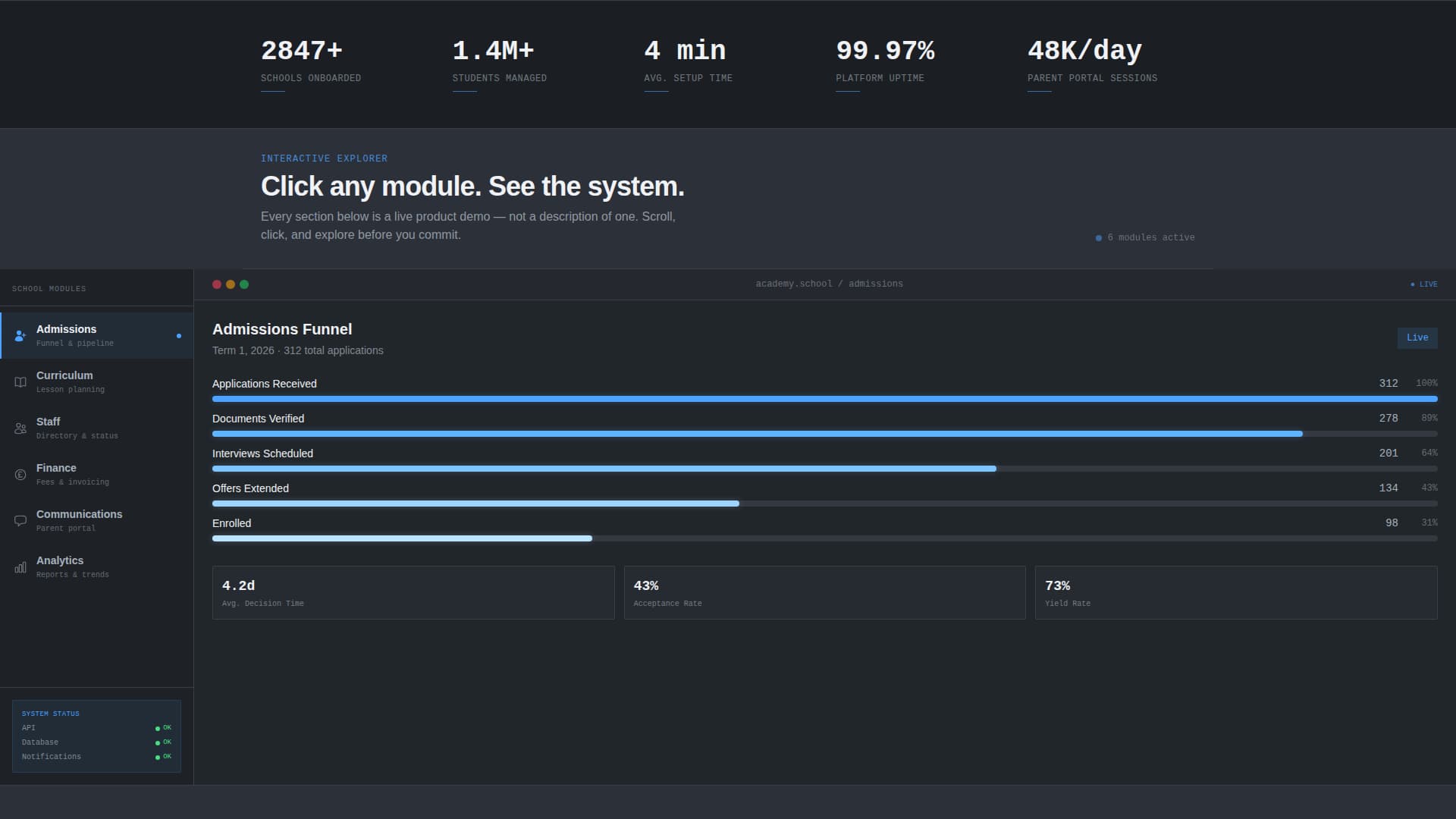
Task: Click the Communications speech bubble icon
Action: point(20,521)
